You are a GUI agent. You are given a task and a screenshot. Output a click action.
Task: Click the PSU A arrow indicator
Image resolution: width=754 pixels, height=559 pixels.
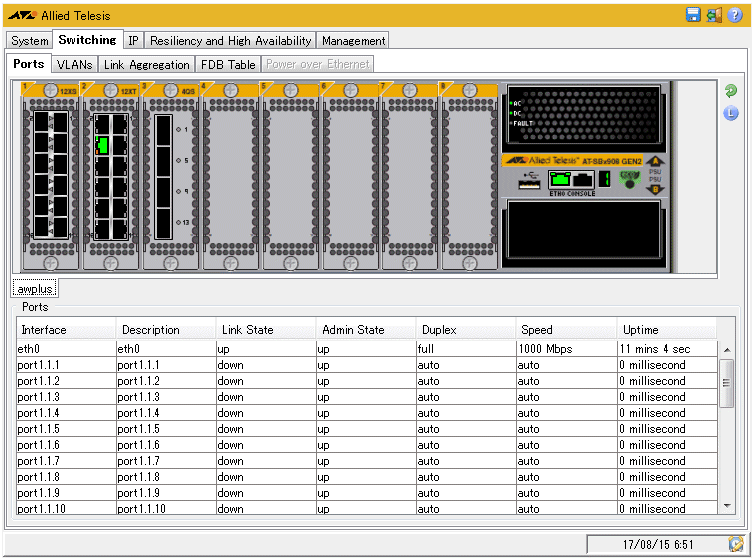pos(655,162)
